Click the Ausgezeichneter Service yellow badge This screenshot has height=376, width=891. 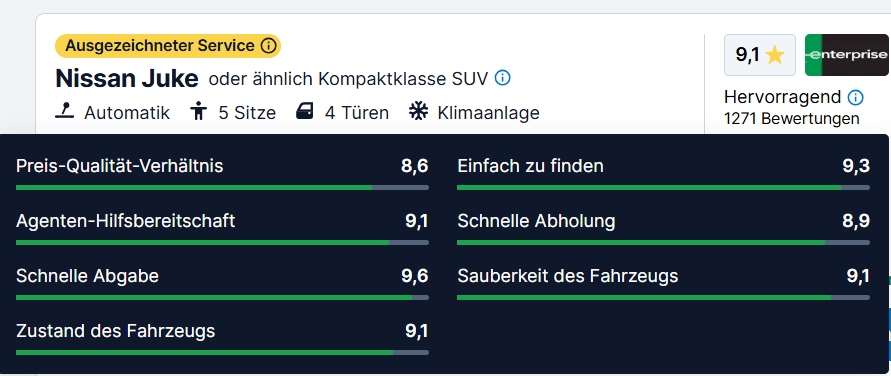coord(168,46)
